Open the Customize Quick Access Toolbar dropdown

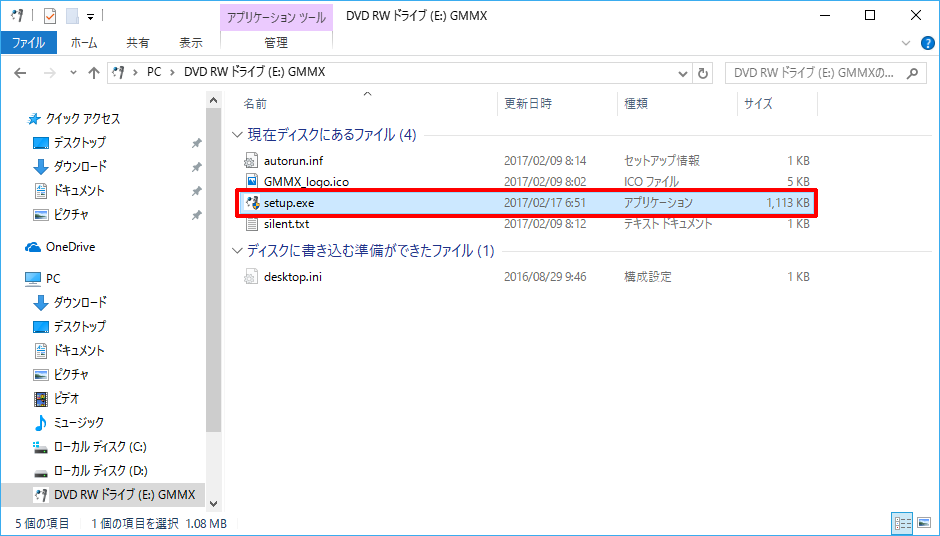(x=91, y=17)
